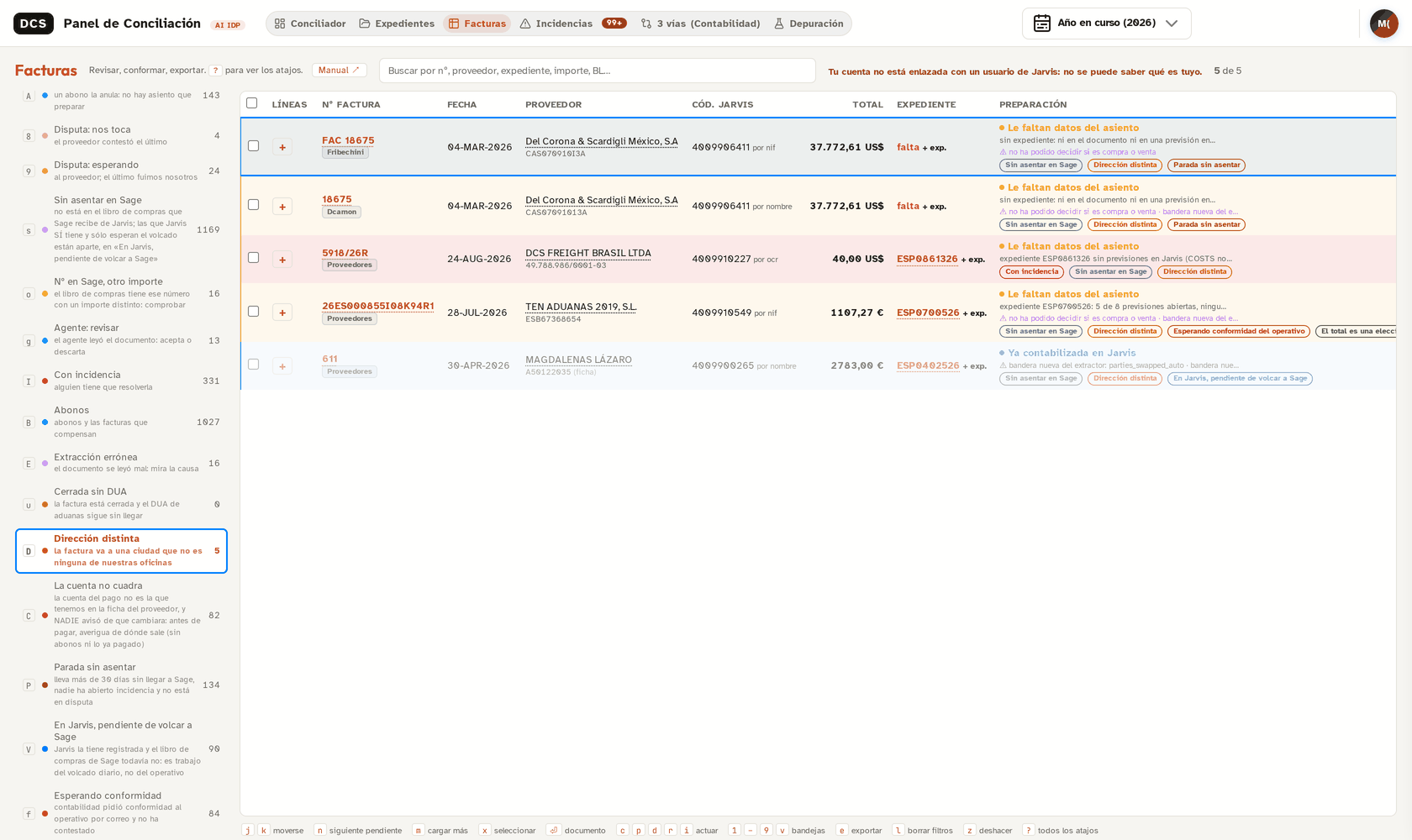Open 3 vías (Contabilidad) tab
The image size is (1412, 840).
[700, 24]
